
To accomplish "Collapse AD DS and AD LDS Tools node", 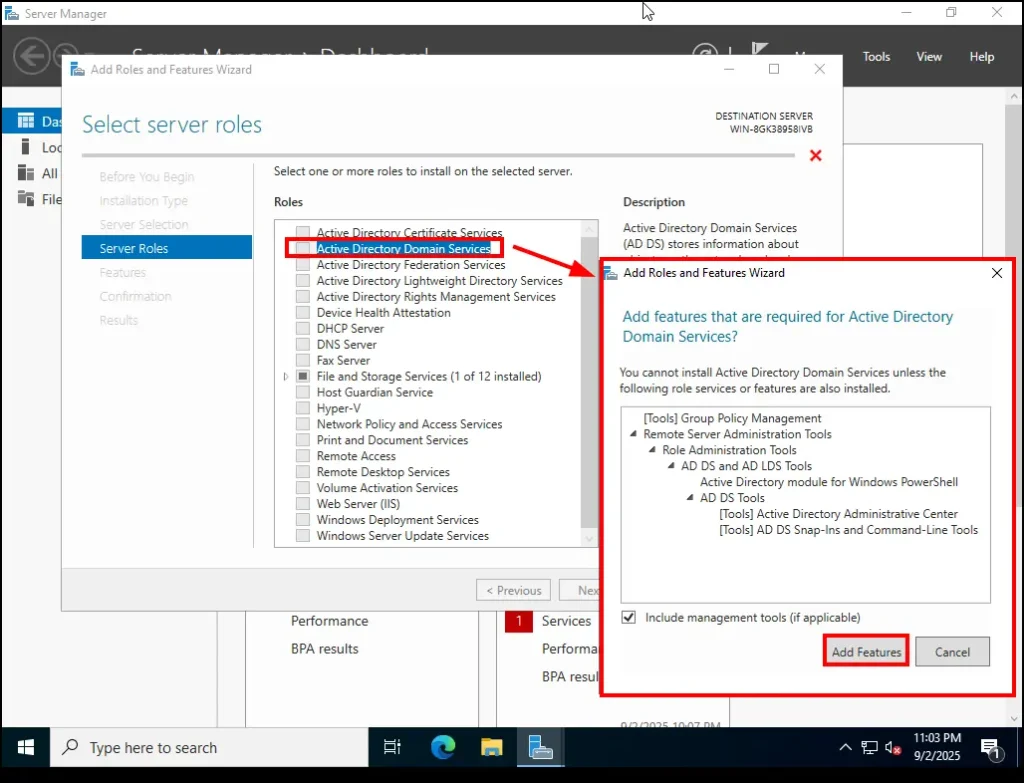I will 671,466.
